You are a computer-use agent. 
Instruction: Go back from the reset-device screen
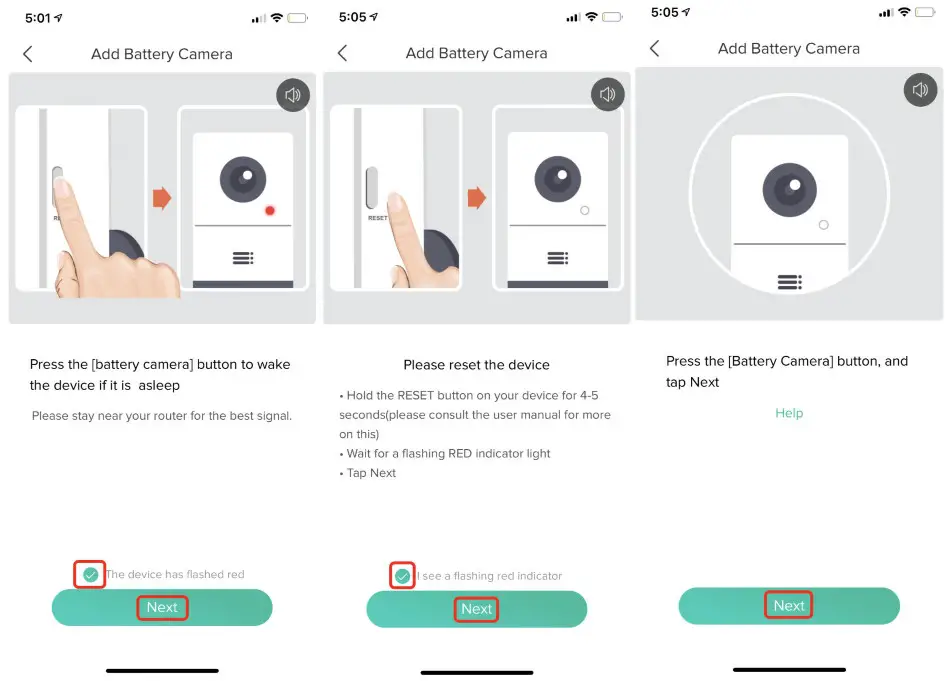pyautogui.click(x=343, y=54)
